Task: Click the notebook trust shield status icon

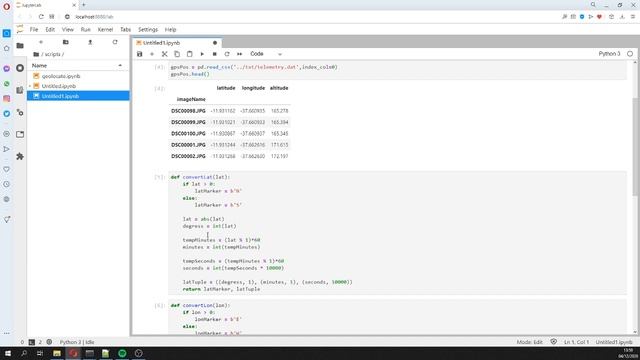Action: (x=553, y=342)
